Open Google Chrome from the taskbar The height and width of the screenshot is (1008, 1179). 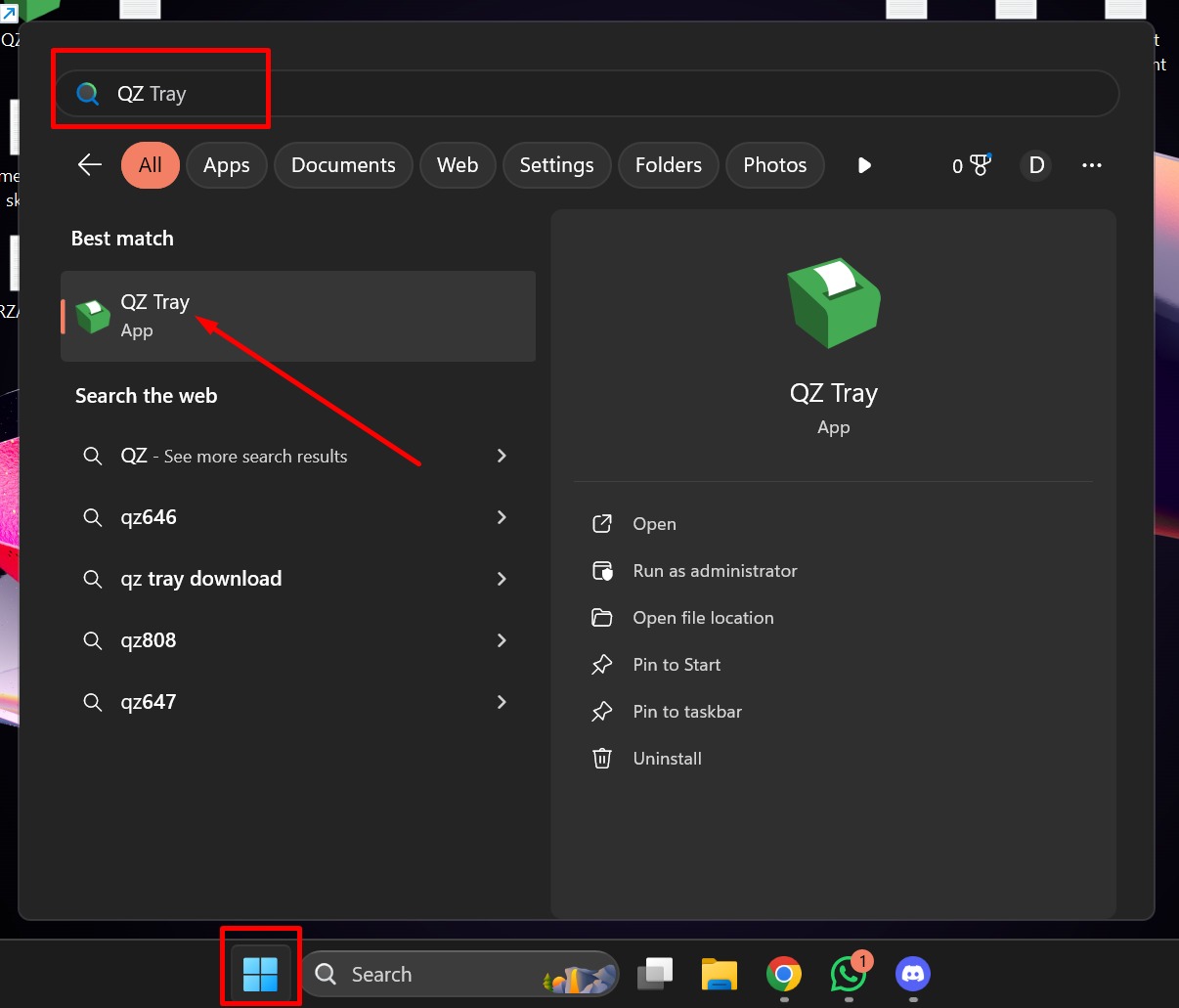[x=783, y=974]
